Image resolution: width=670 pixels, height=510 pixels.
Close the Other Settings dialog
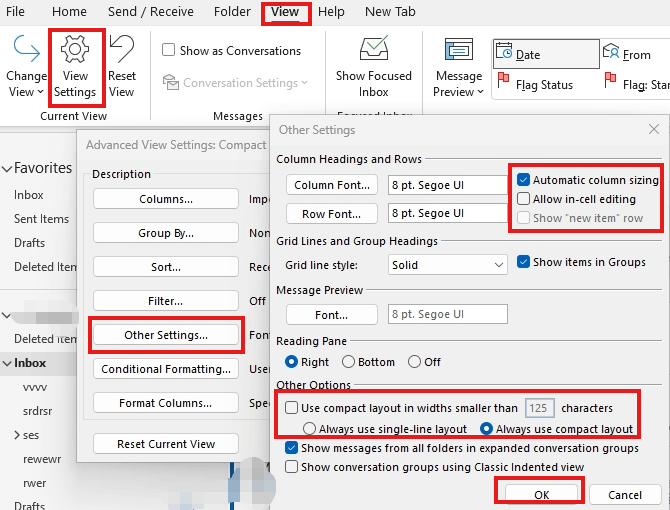click(x=653, y=129)
